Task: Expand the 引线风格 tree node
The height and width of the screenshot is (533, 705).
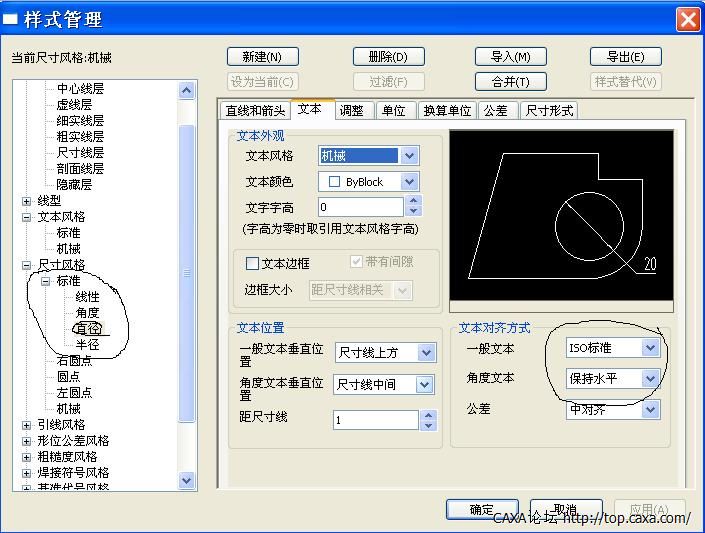Action: (x=27, y=425)
